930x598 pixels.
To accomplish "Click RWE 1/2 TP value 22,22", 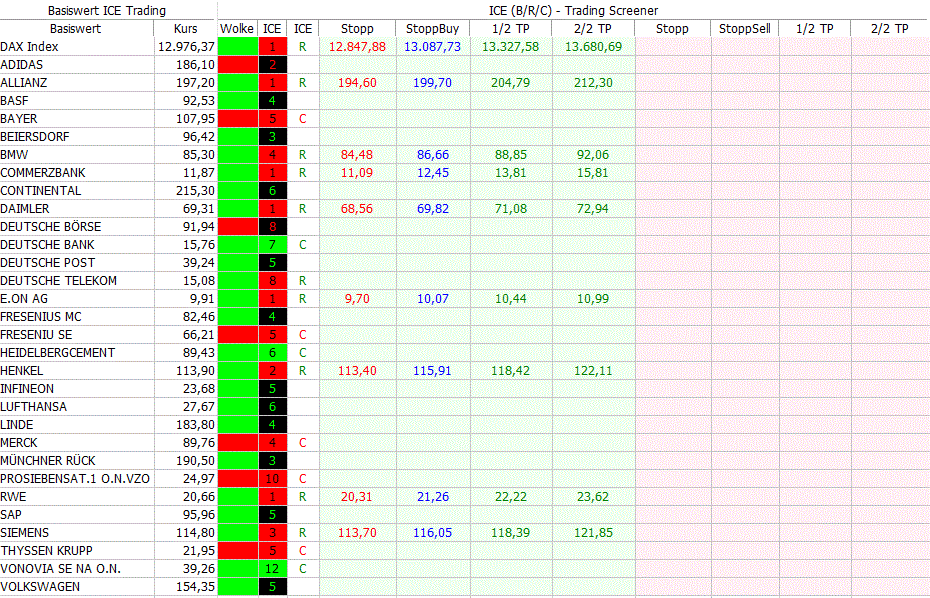I will pos(510,497).
